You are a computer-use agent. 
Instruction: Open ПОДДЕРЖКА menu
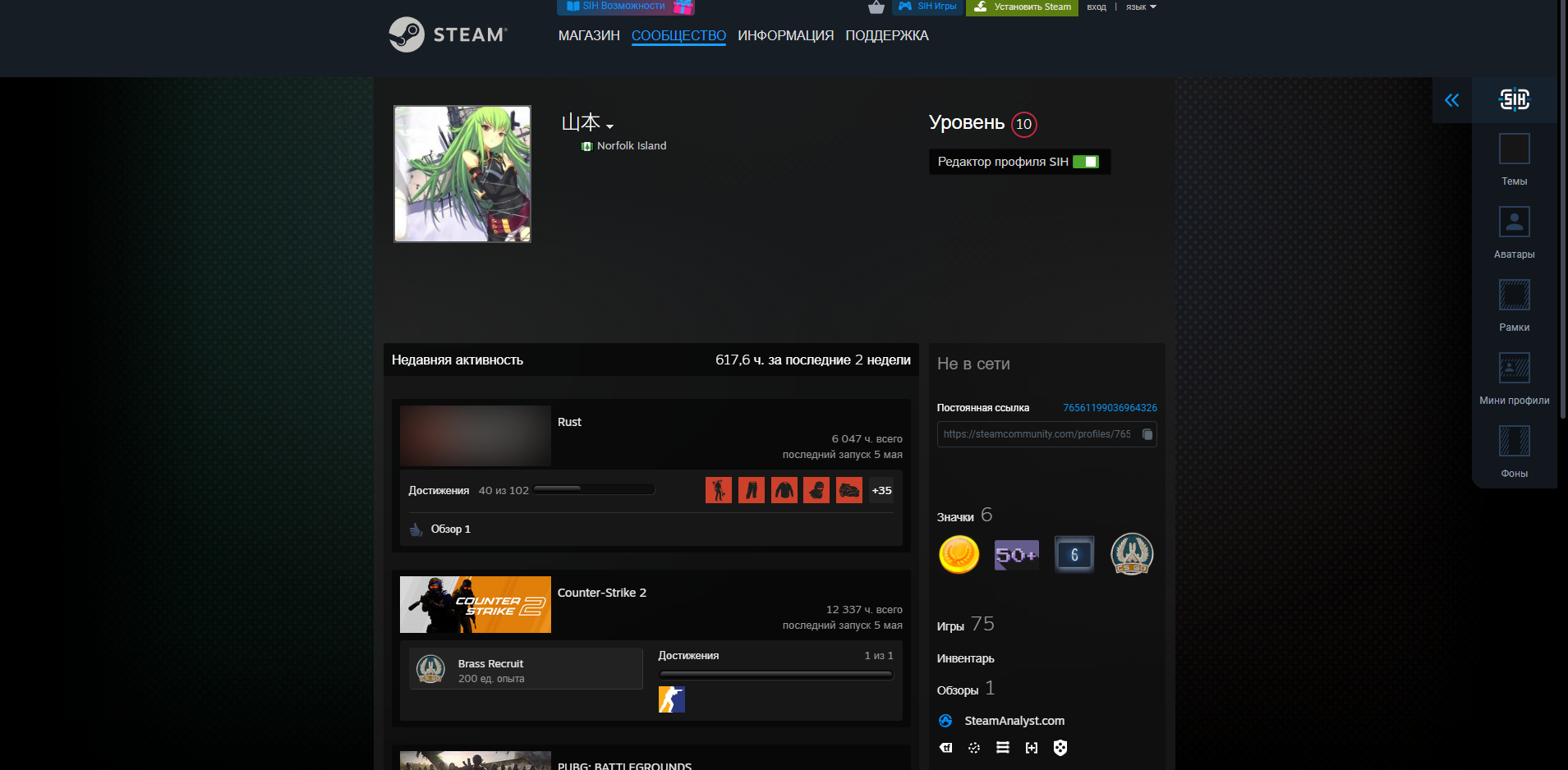point(887,35)
